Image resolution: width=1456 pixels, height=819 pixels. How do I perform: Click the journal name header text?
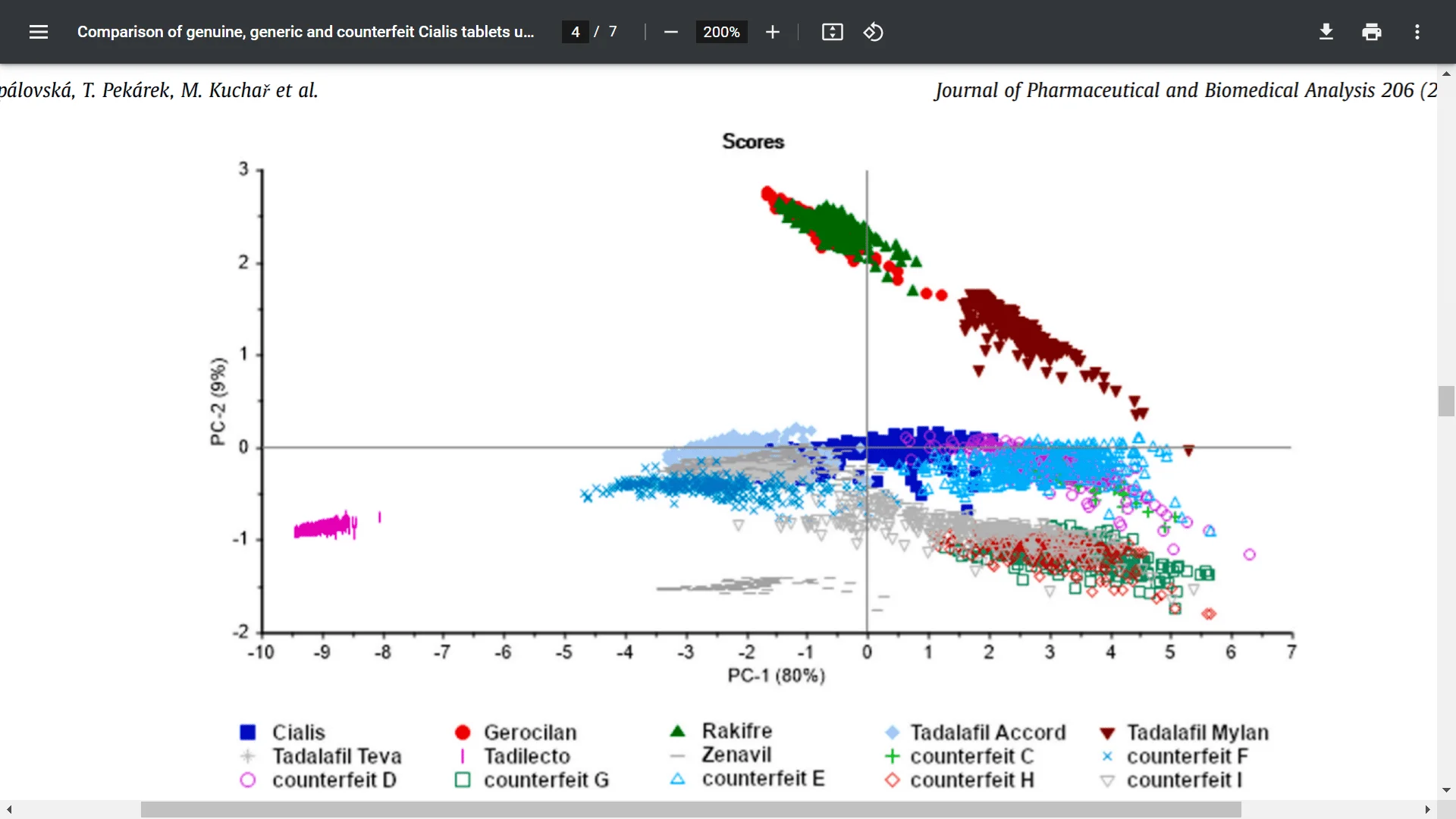coord(1185,90)
